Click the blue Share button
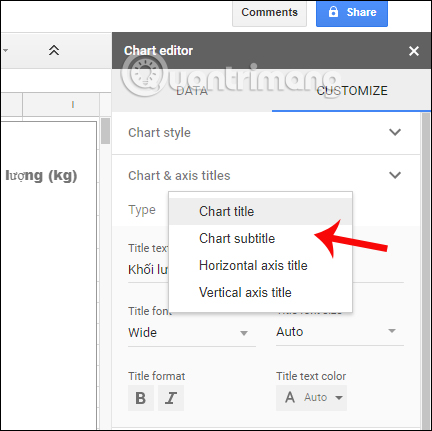Screen dimensions: 432x431 (352, 13)
